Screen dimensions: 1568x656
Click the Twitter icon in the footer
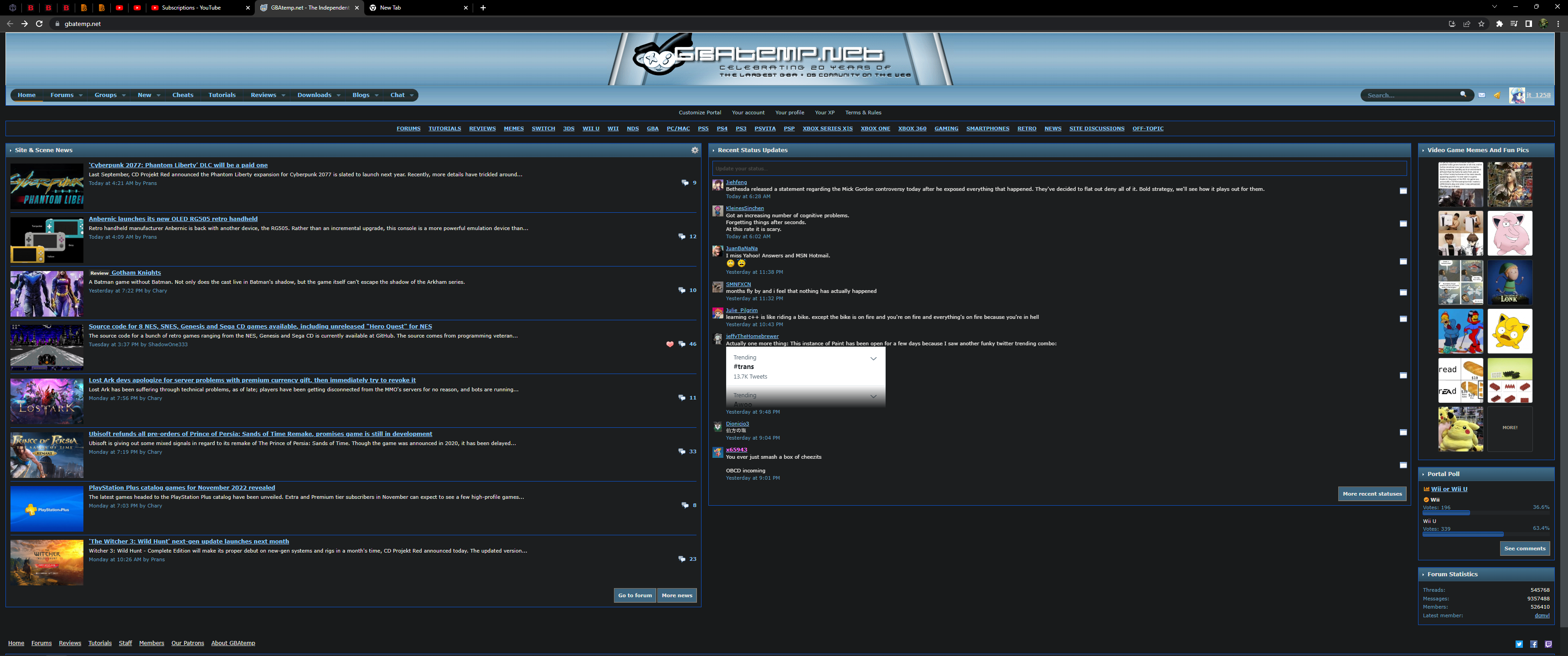(x=1519, y=644)
